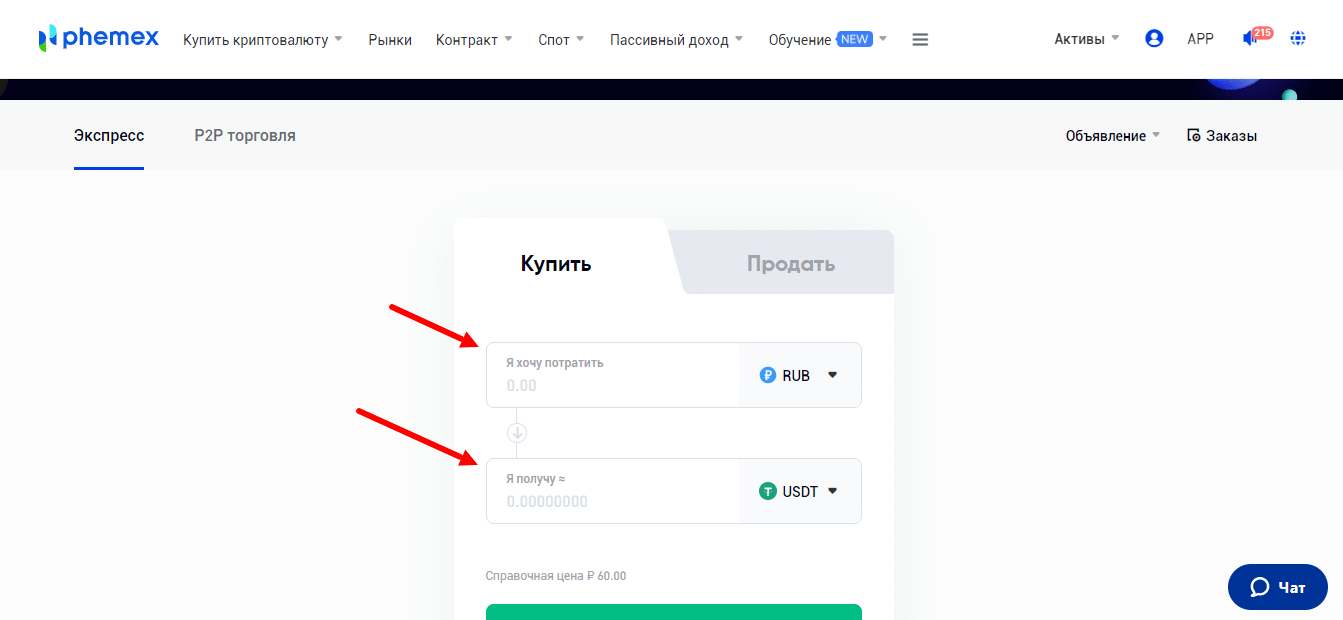Open announcements megaphone icon with 215 badge
This screenshot has height=620, width=1343.
tap(1251, 39)
